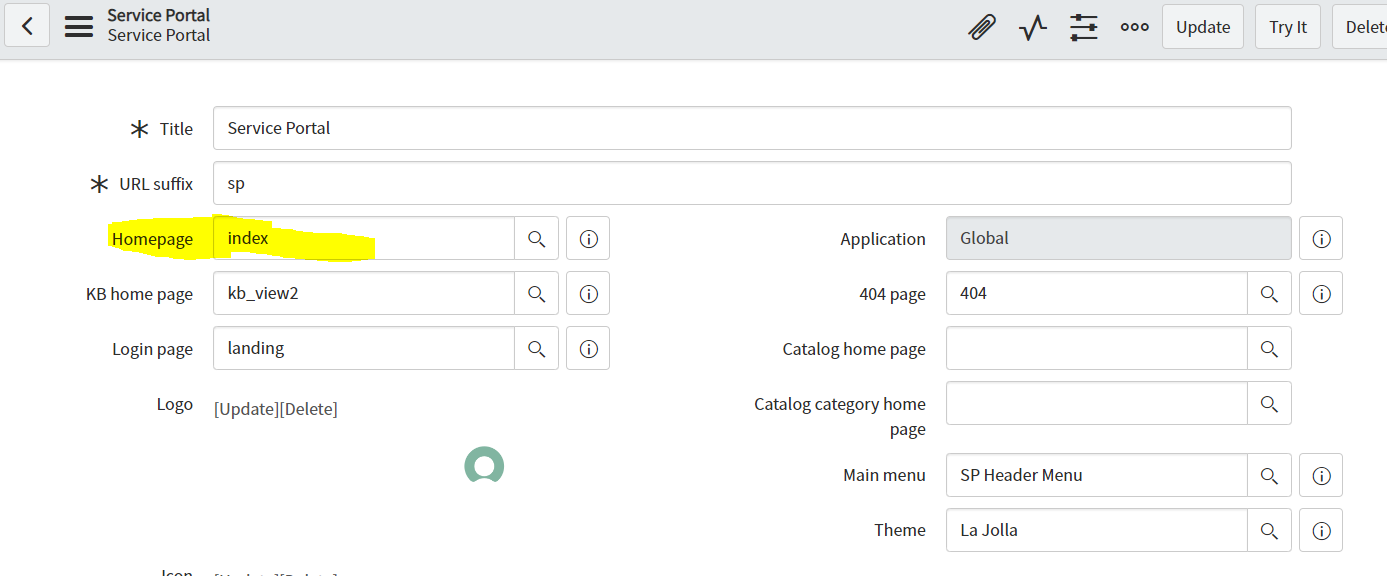The image size is (1387, 576).
Task: Click the Login page label
Action: 152,349
